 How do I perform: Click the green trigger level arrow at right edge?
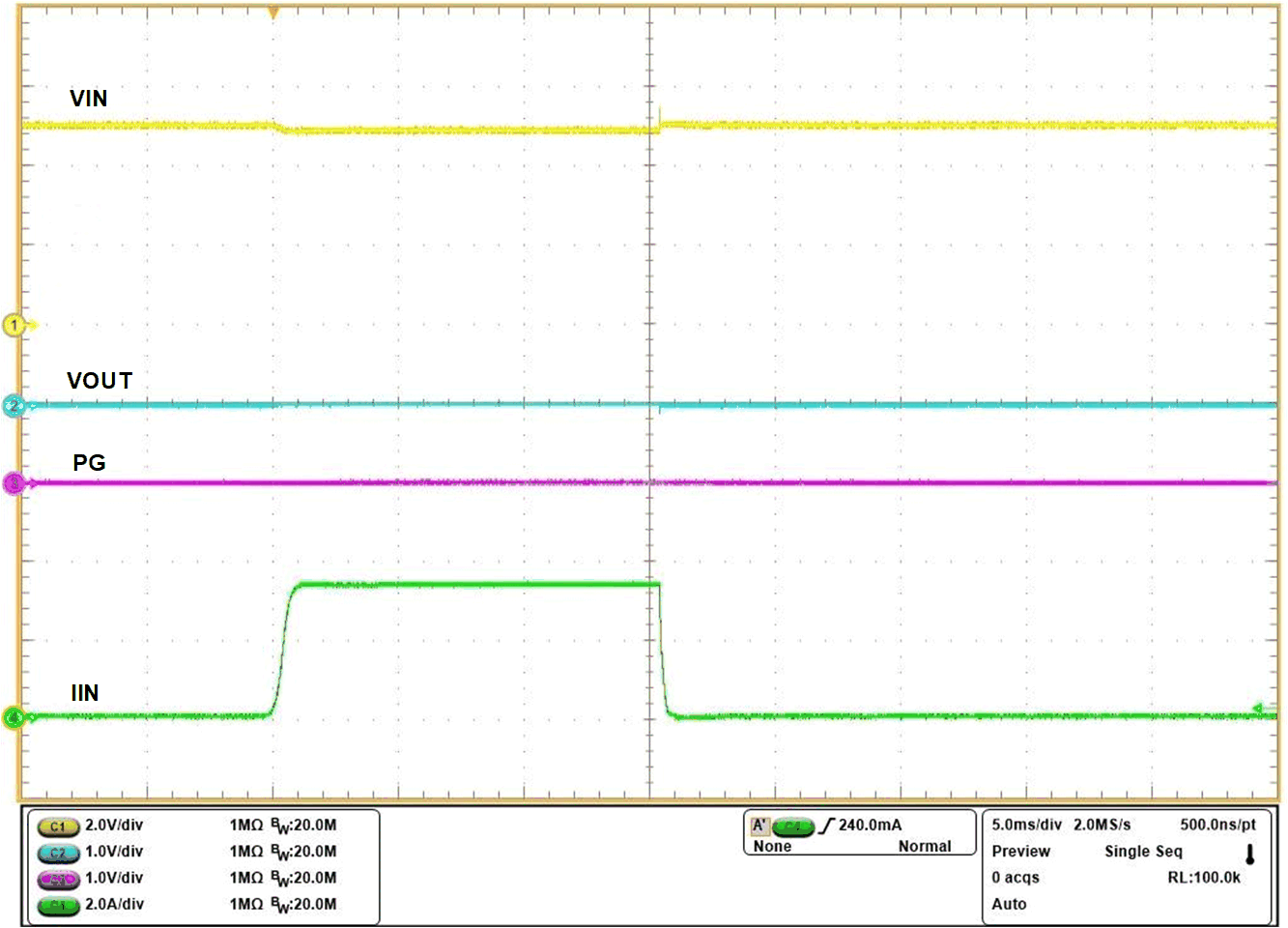[1258, 710]
